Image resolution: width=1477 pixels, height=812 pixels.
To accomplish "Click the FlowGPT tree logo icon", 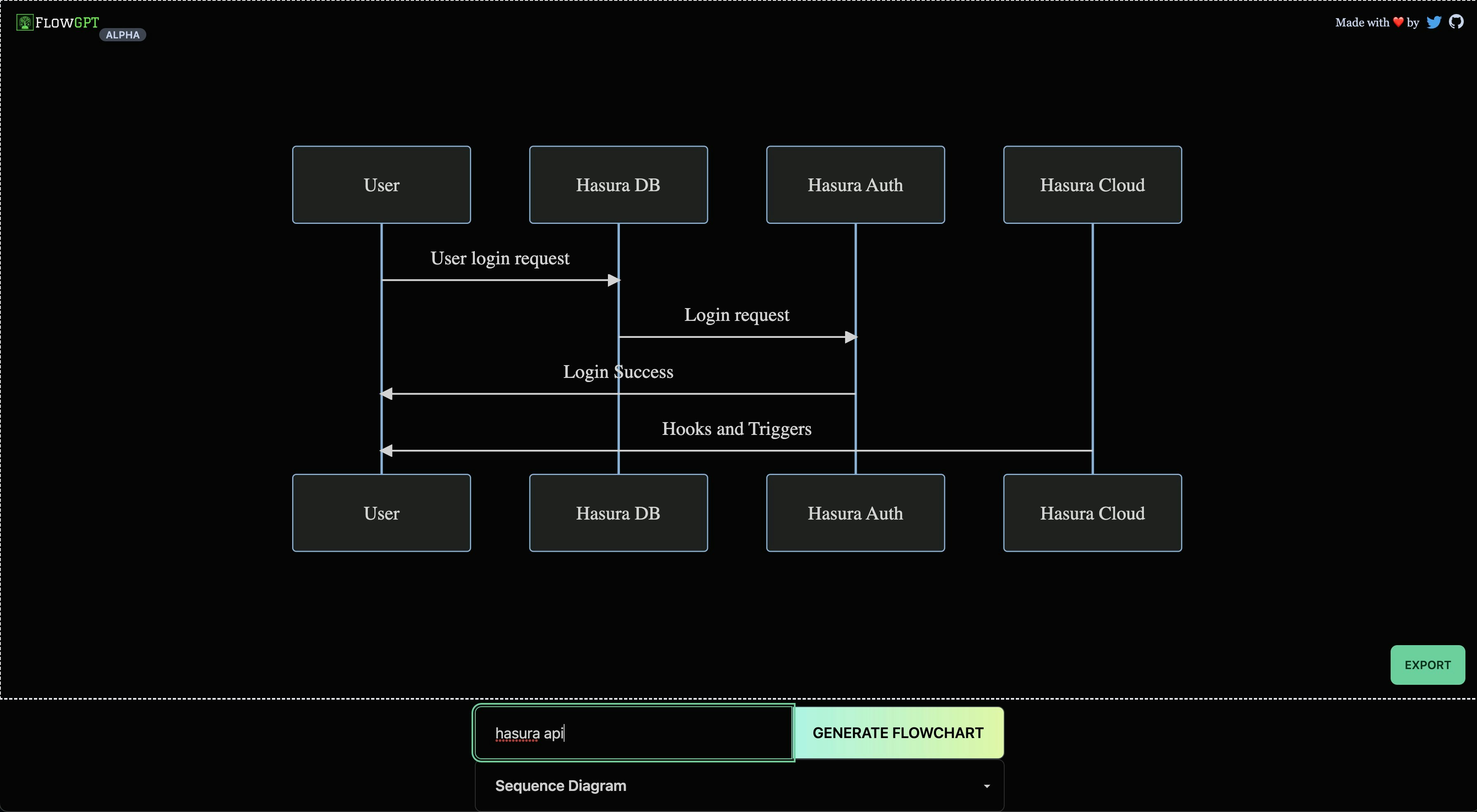I will click(25, 23).
